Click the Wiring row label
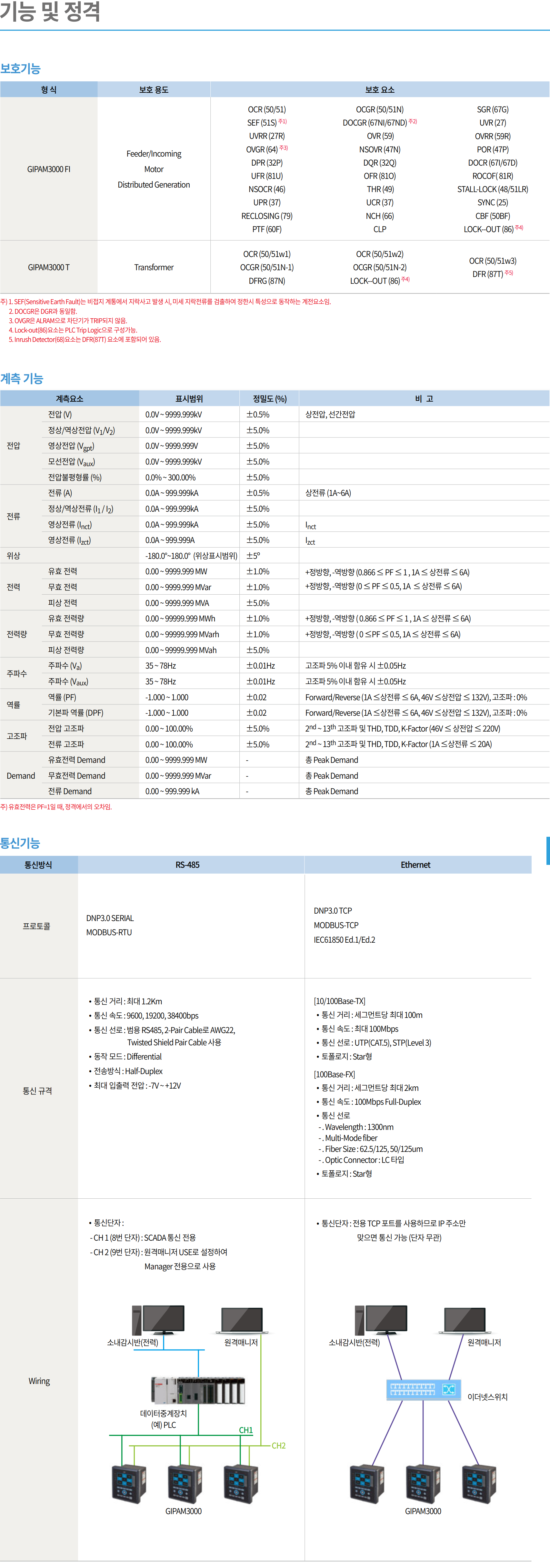Viewport: 550px width, 1568px height. point(39,1381)
